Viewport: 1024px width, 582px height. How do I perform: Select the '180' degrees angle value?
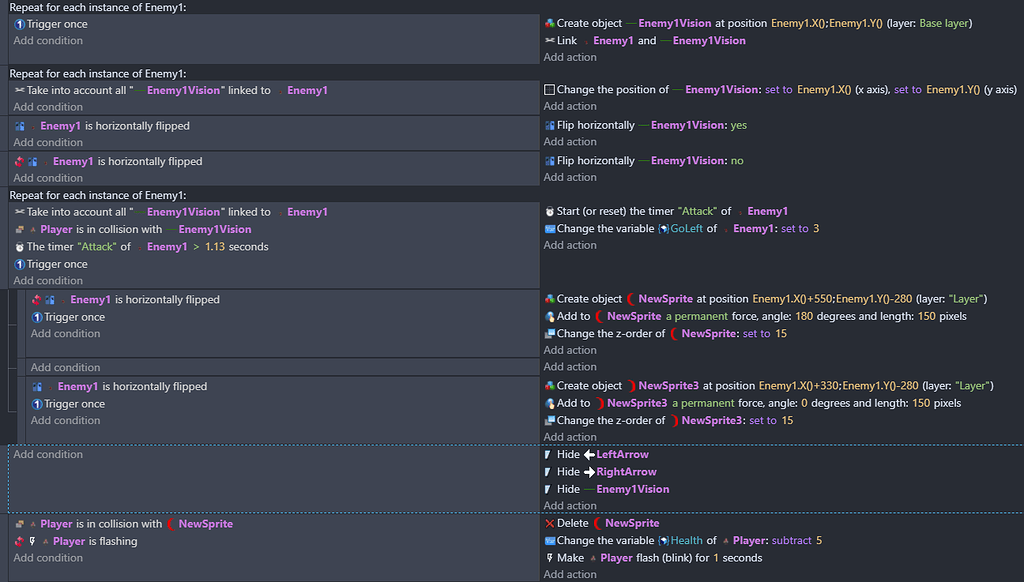click(804, 316)
